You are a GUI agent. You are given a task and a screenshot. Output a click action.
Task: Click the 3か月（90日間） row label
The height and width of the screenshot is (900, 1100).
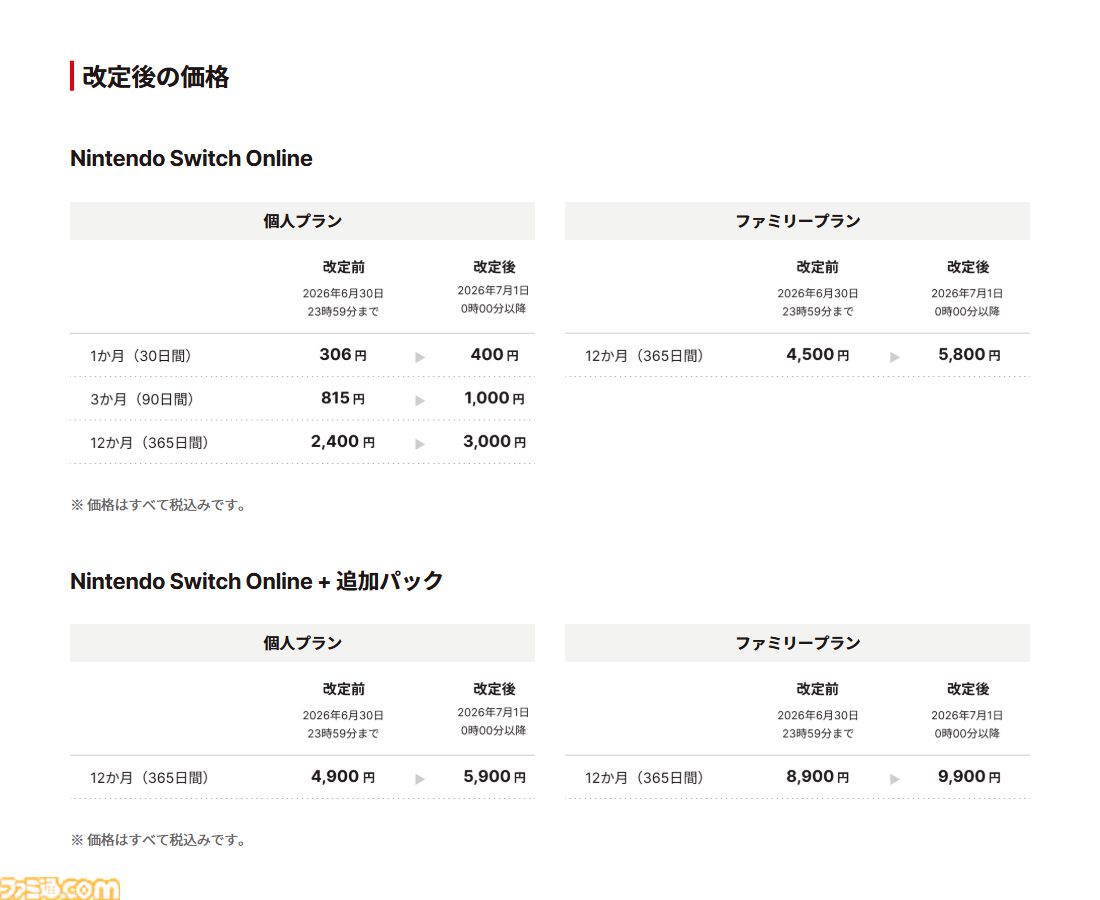click(x=142, y=400)
